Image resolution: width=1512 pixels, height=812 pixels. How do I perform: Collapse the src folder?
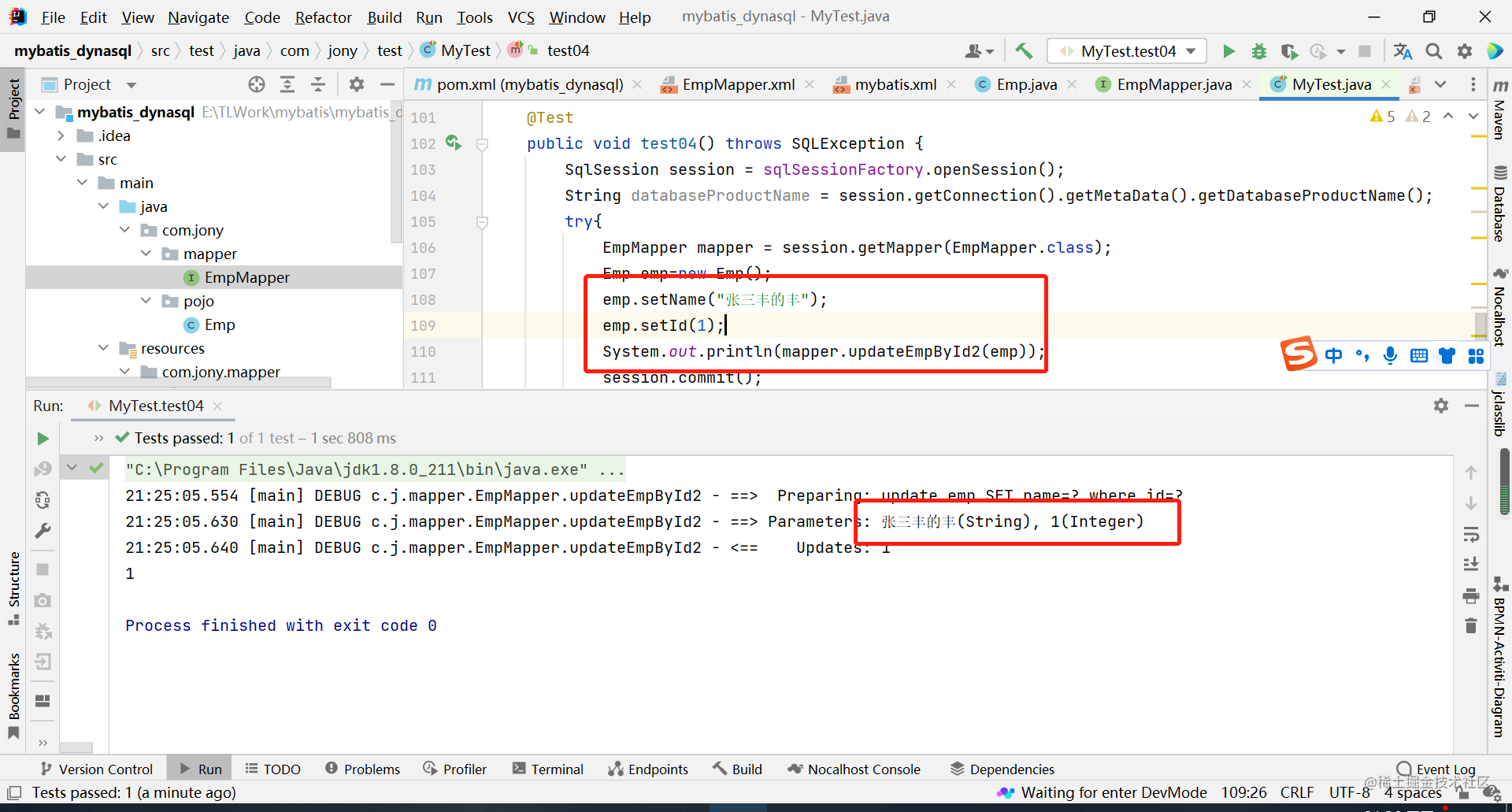[x=61, y=159]
